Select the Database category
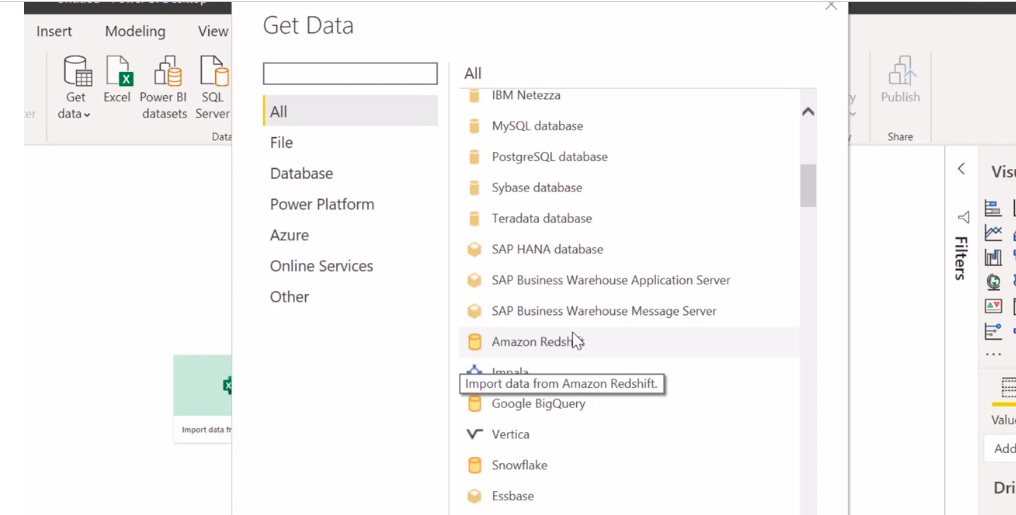1016x515 pixels. pyautogui.click(x=351, y=173)
